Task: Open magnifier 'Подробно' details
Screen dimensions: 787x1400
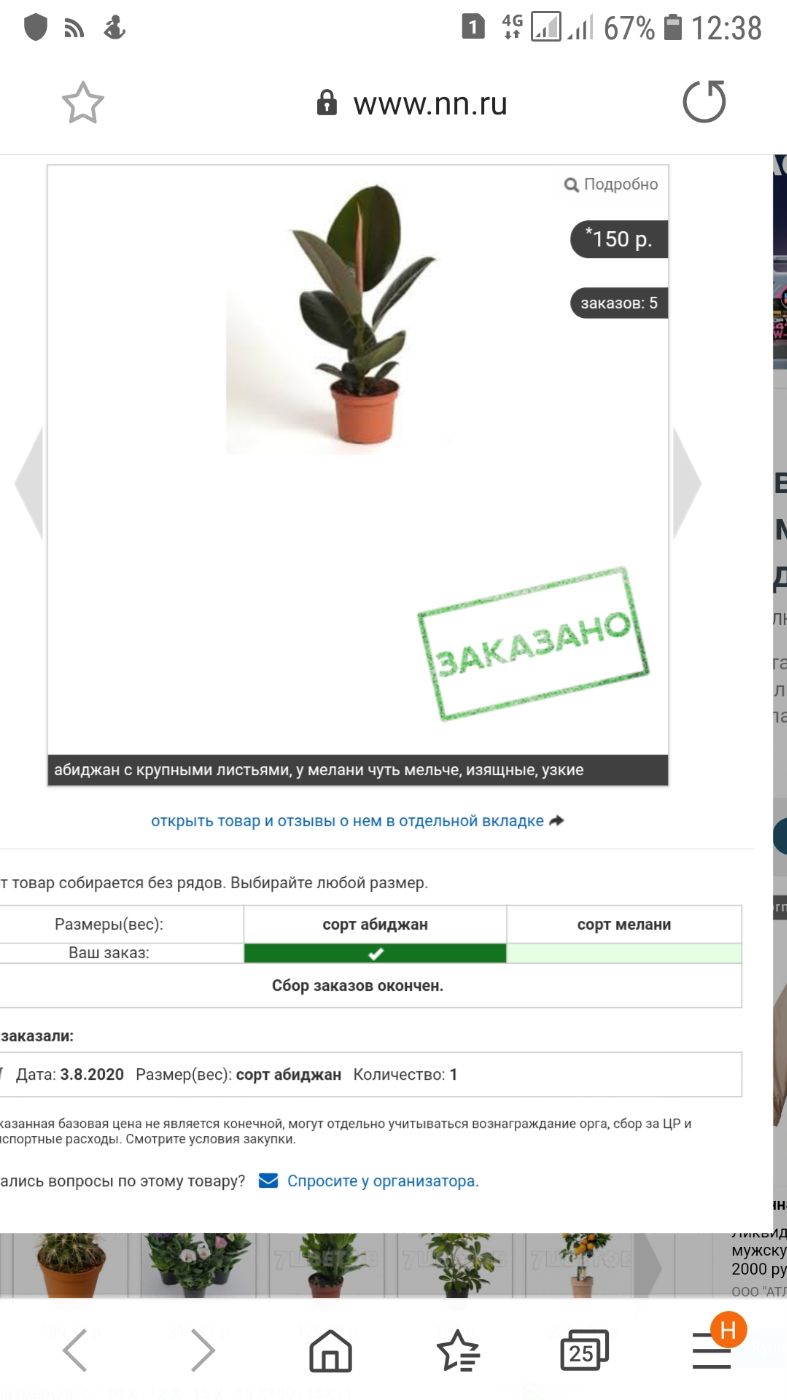Action: (x=611, y=184)
